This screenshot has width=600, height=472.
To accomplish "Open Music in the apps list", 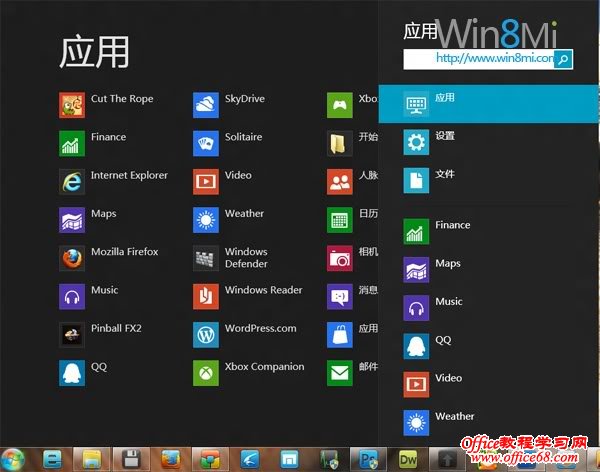I will pyautogui.click(x=72, y=296).
